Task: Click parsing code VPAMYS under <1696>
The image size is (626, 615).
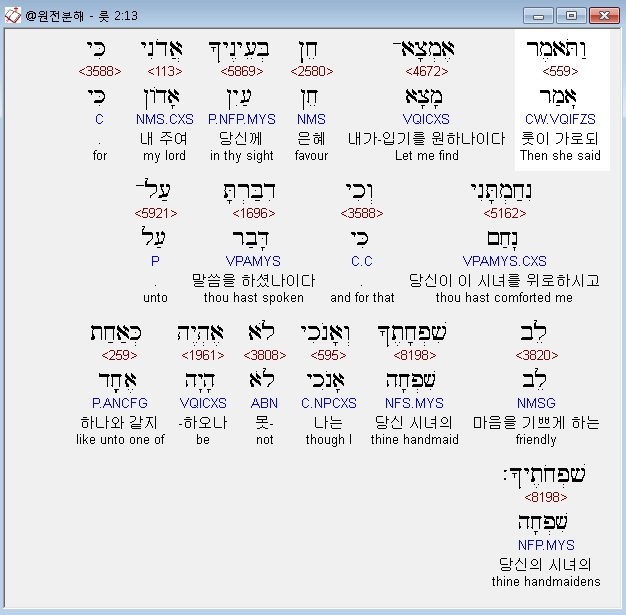Action: coord(253,262)
